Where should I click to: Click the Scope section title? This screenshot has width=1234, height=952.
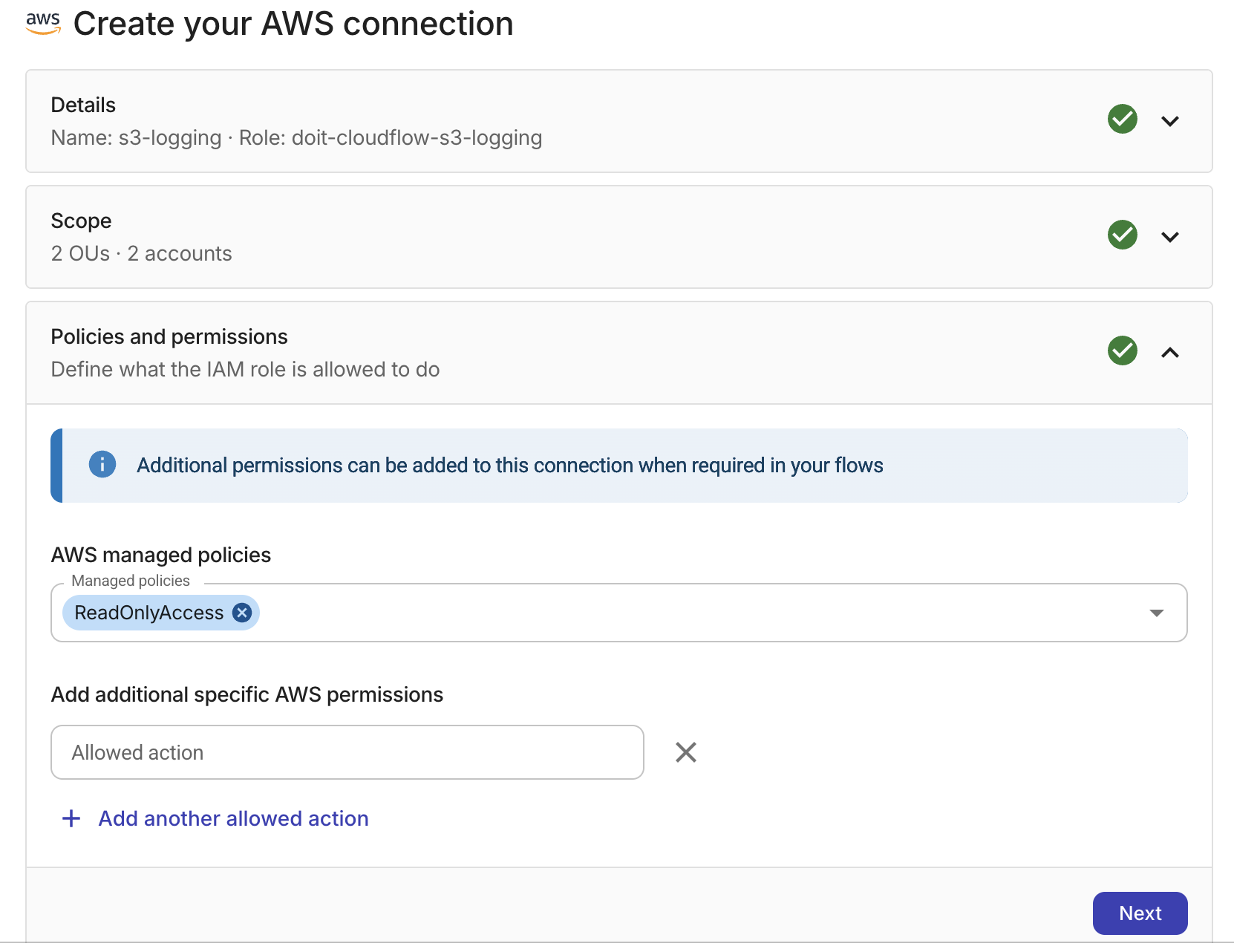pyautogui.click(x=81, y=221)
